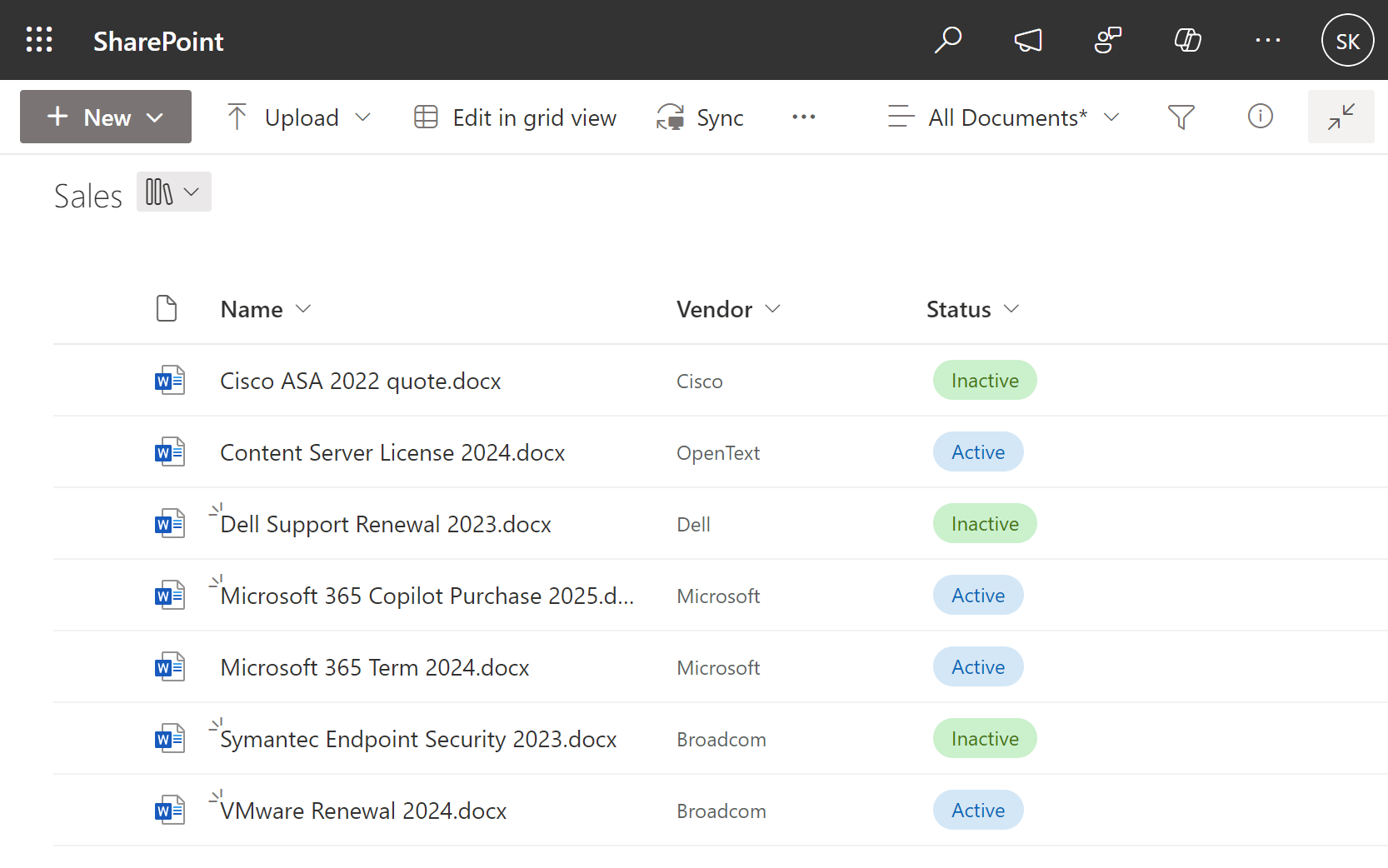Click Active status pill for Content Server License
The height and width of the screenshot is (868, 1388).
tap(978, 451)
